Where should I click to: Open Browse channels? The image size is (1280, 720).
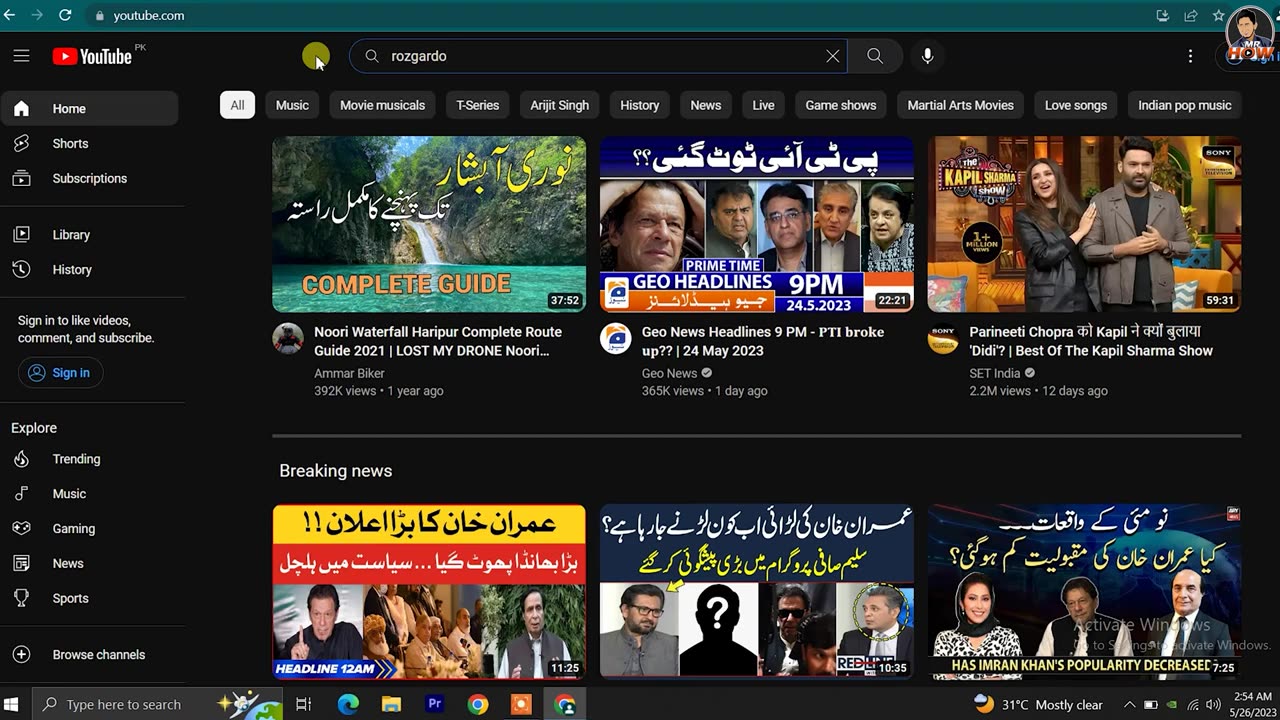[90, 654]
